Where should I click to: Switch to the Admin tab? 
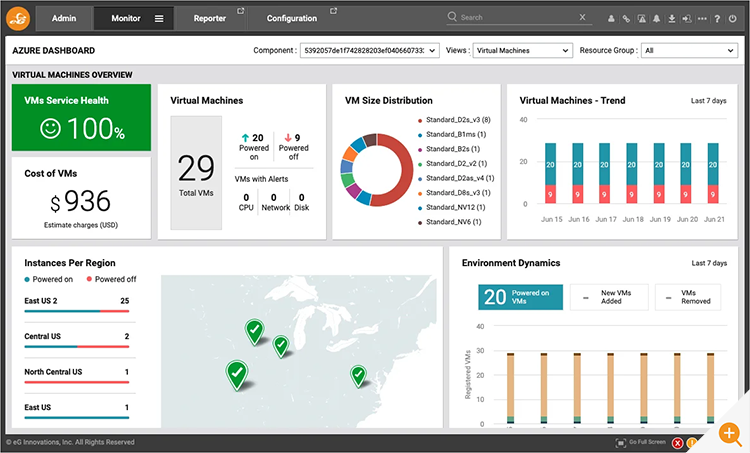click(x=64, y=18)
